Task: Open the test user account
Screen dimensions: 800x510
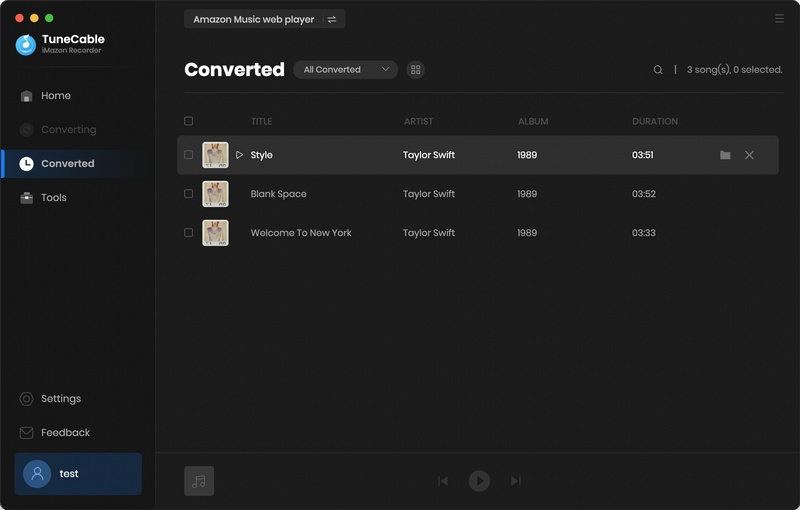Action: click(x=78, y=474)
